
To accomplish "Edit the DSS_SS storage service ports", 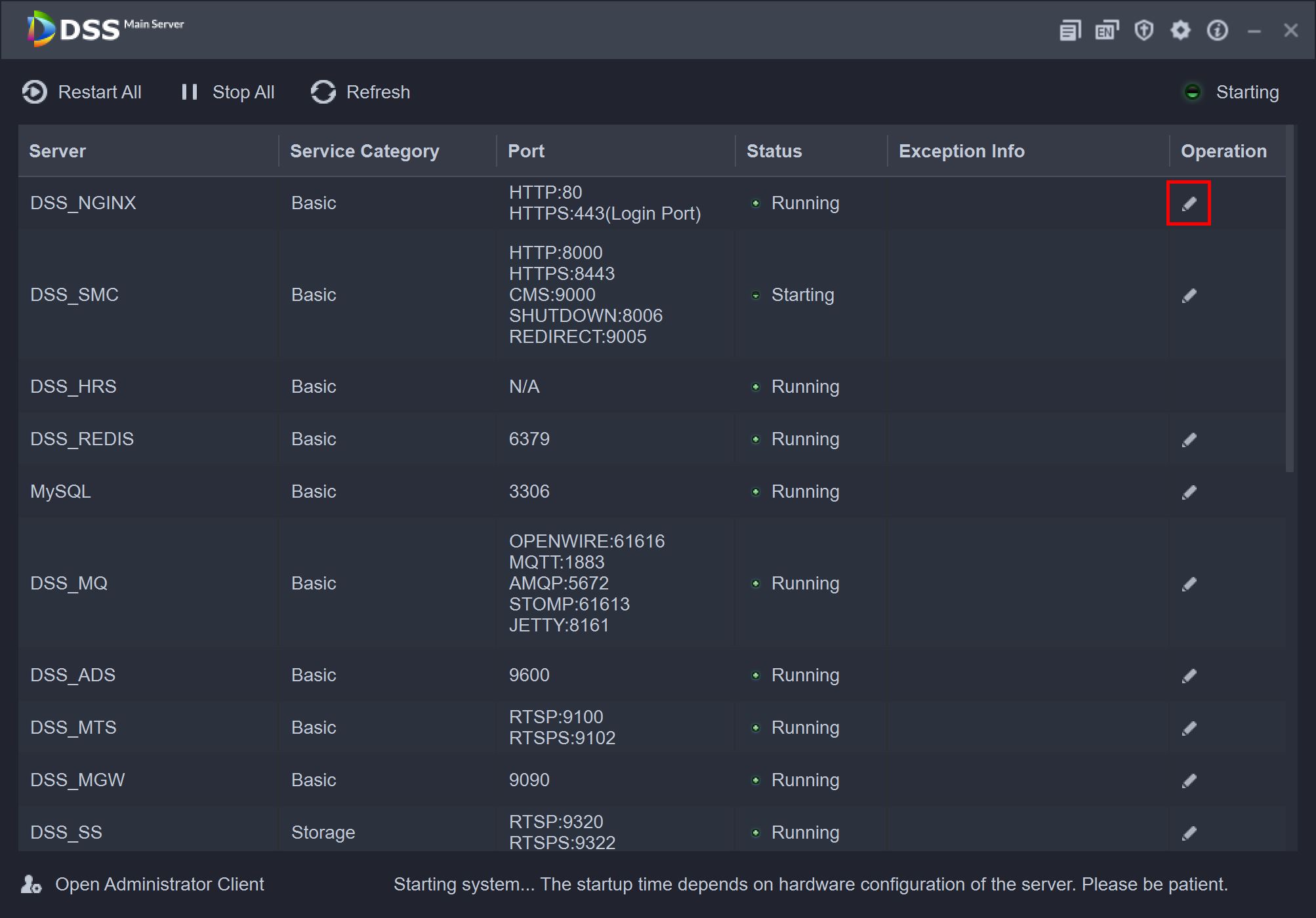I will 1189,833.
